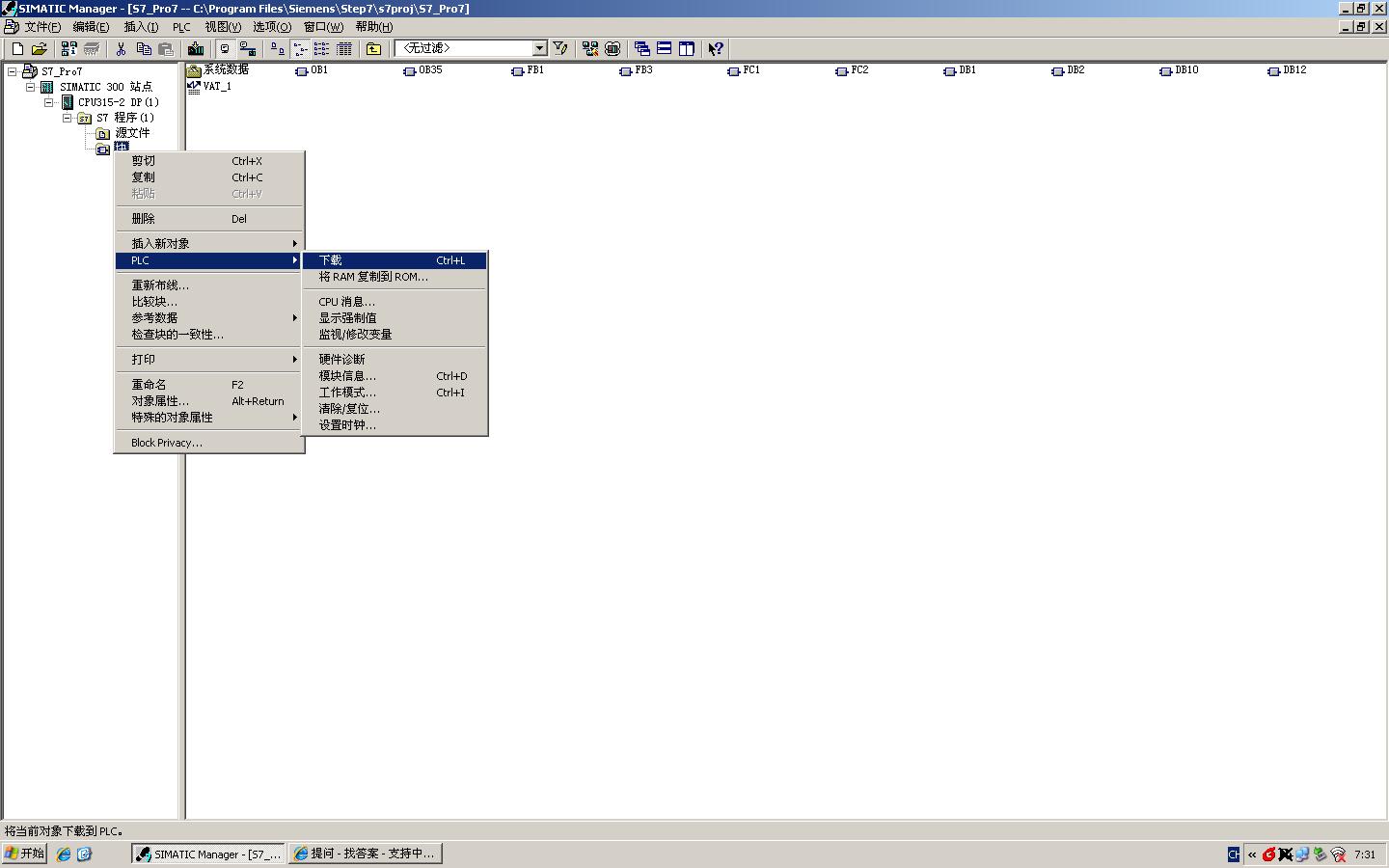
Task: Click the Up One Level folder icon
Action: tap(374, 48)
